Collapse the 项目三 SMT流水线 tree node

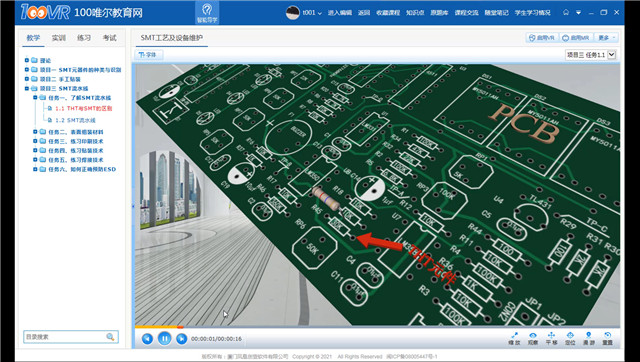27,88
